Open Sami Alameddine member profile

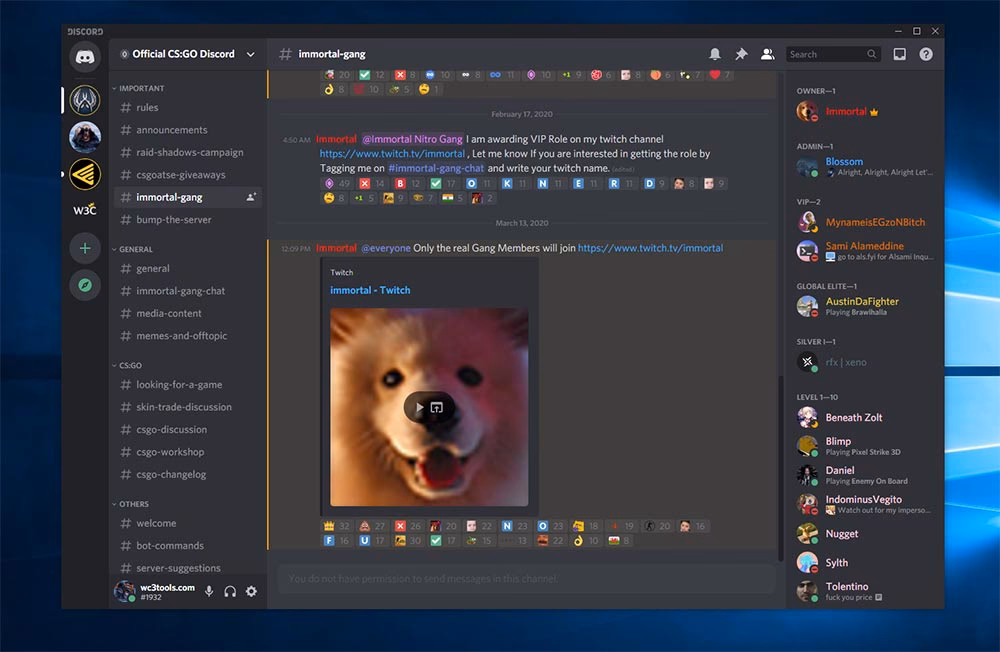862,251
